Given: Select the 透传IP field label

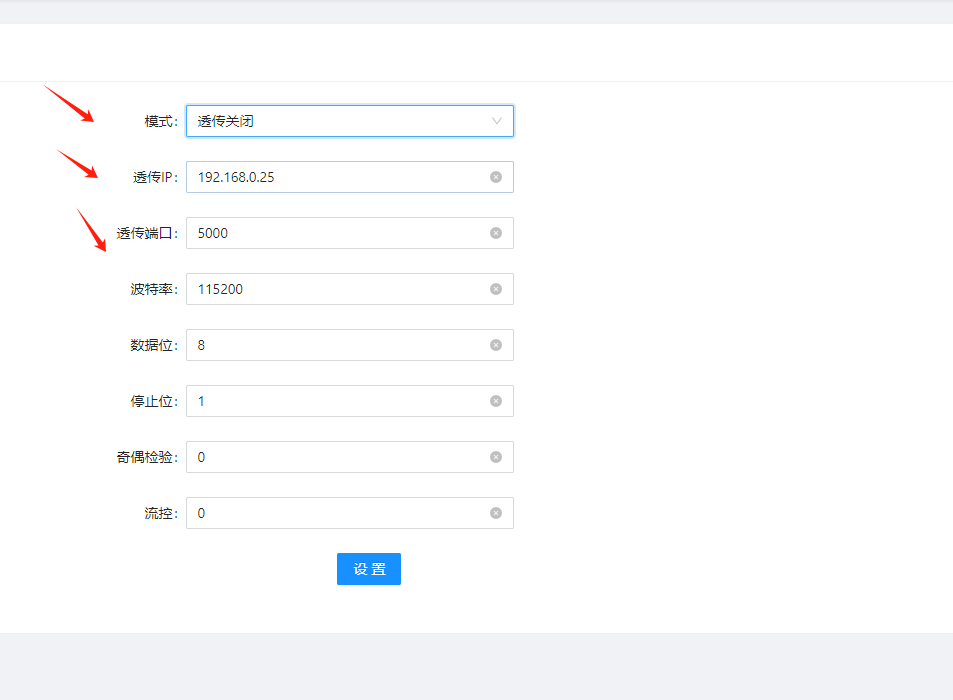Looking at the screenshot, I should [x=155, y=177].
